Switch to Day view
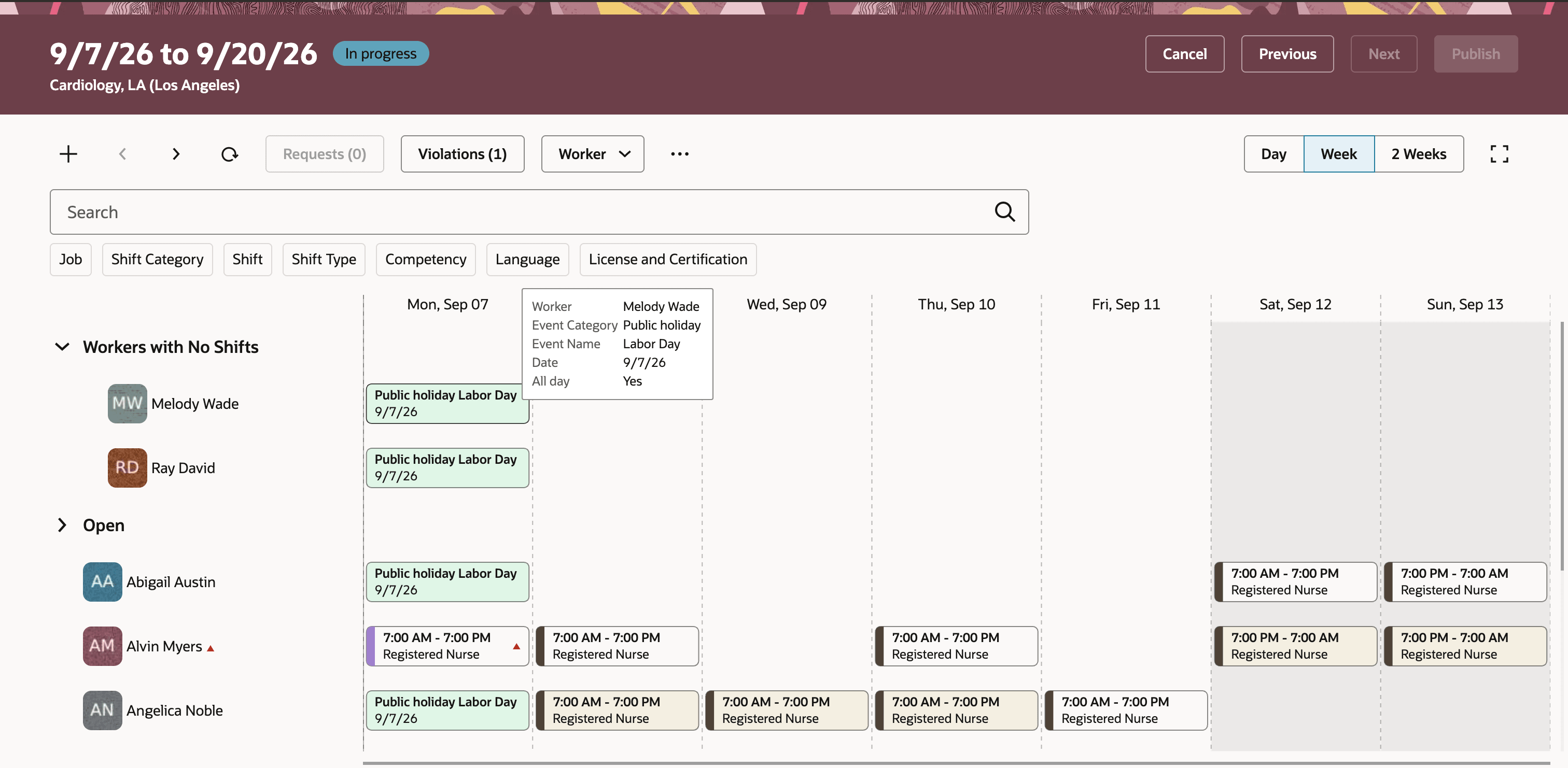The width and height of the screenshot is (1568, 768). click(x=1273, y=154)
